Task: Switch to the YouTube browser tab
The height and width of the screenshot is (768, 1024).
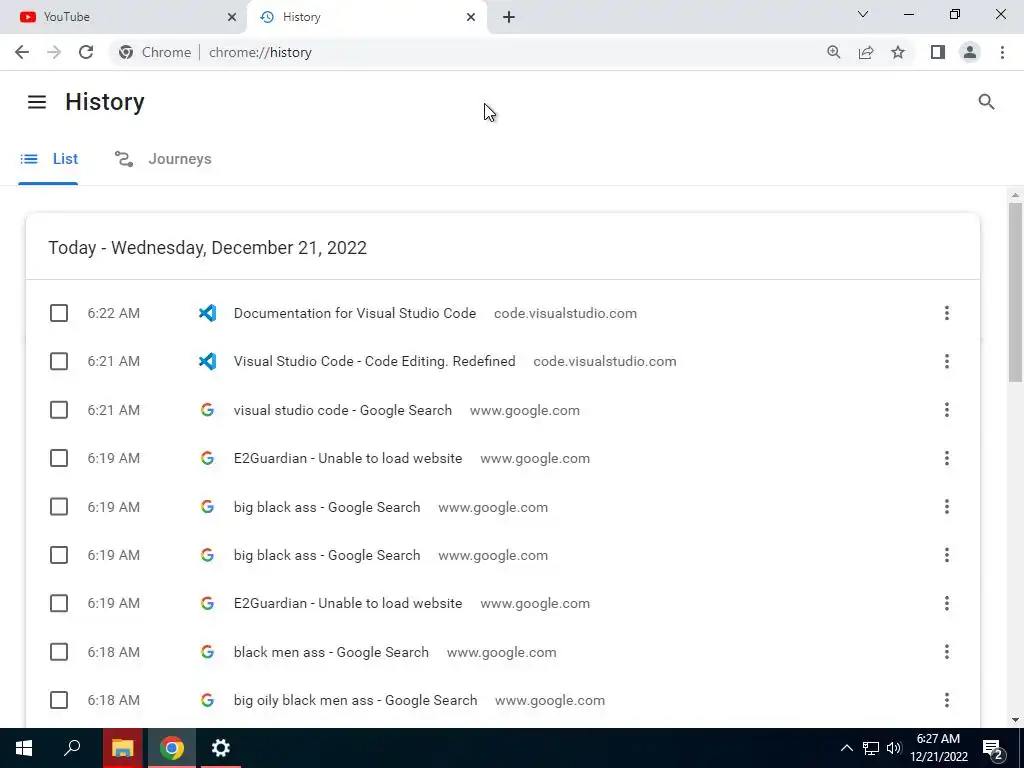Action: (123, 17)
